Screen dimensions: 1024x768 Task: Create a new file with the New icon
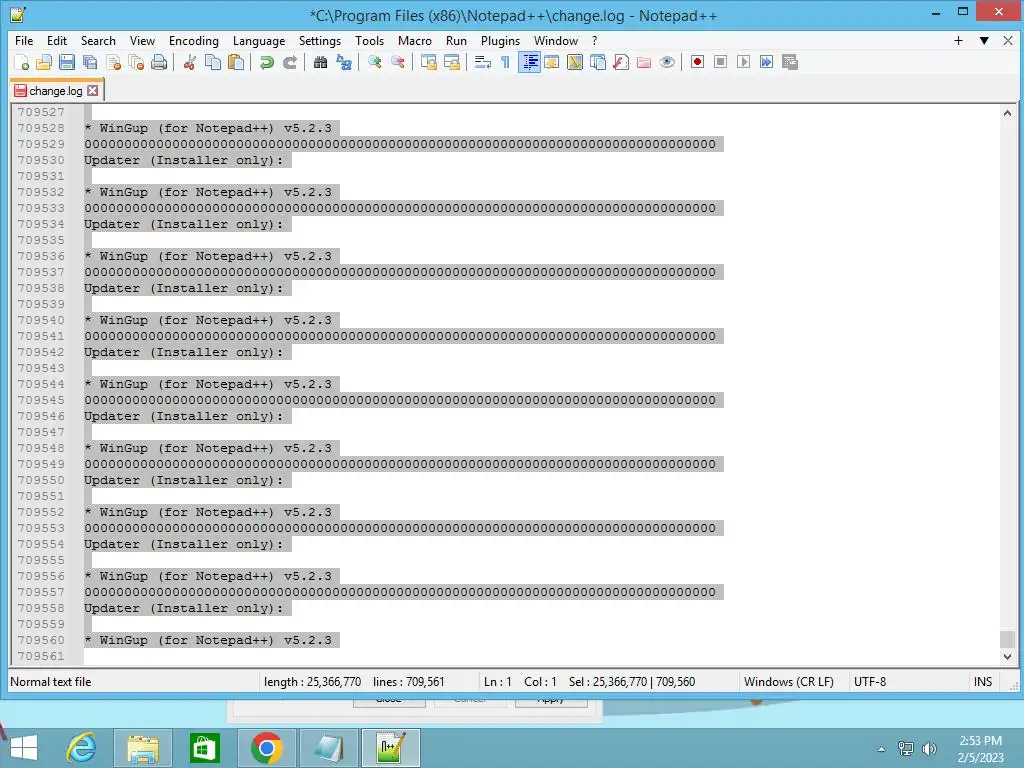(x=21, y=62)
